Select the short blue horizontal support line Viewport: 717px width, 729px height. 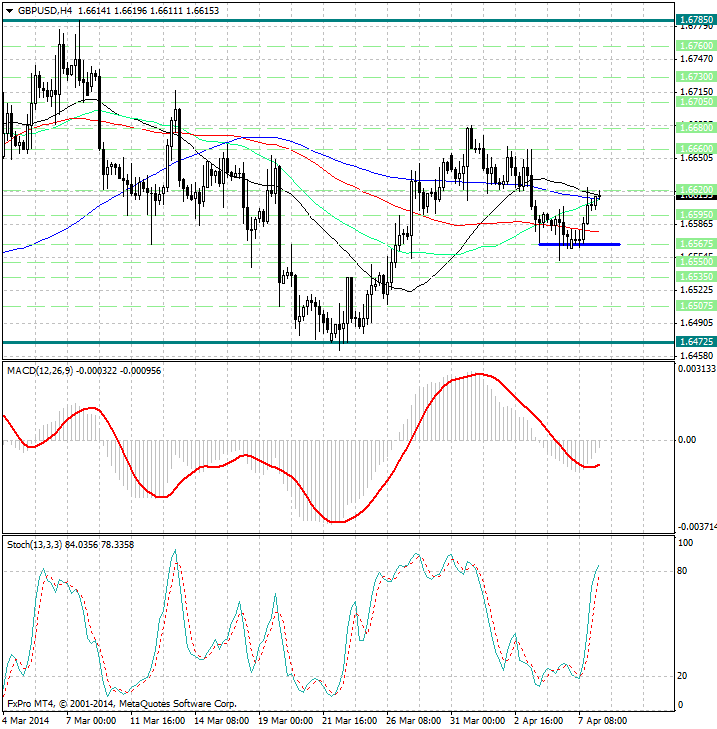pyautogui.click(x=579, y=244)
